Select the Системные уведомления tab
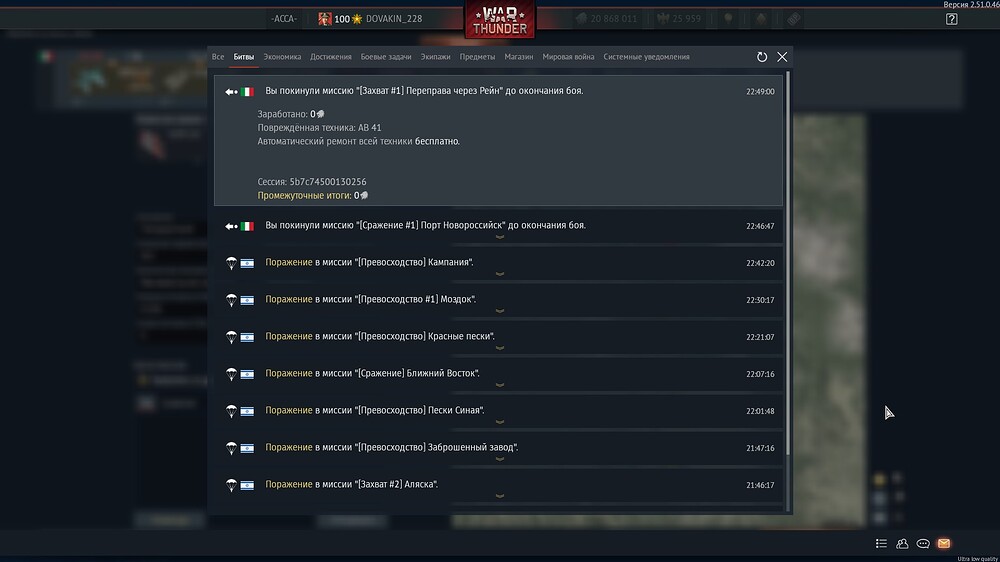Screen dimensions: 1000x562 (646, 57)
